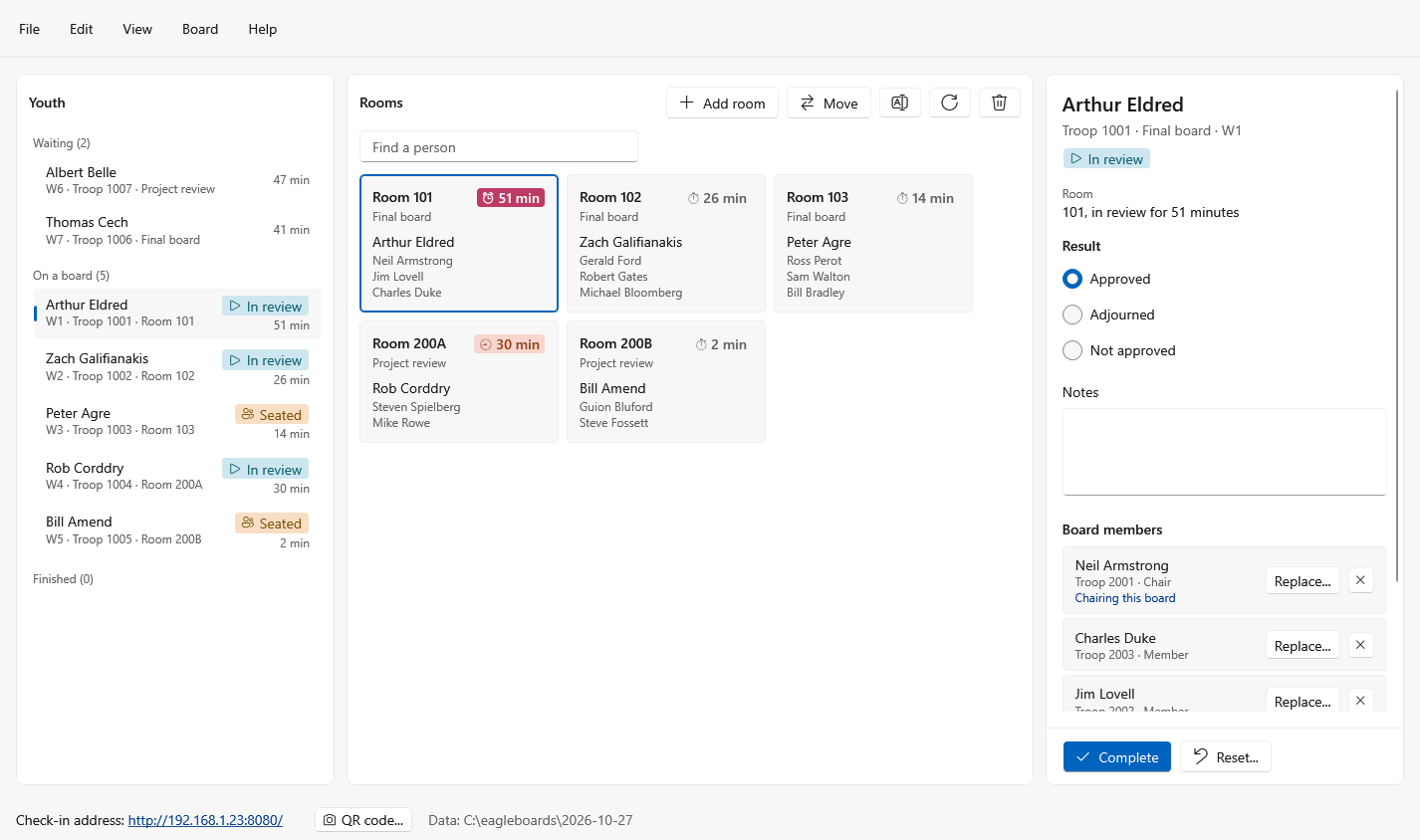Click the Complete button
The width and height of the screenshot is (1420, 840).
tap(1117, 756)
